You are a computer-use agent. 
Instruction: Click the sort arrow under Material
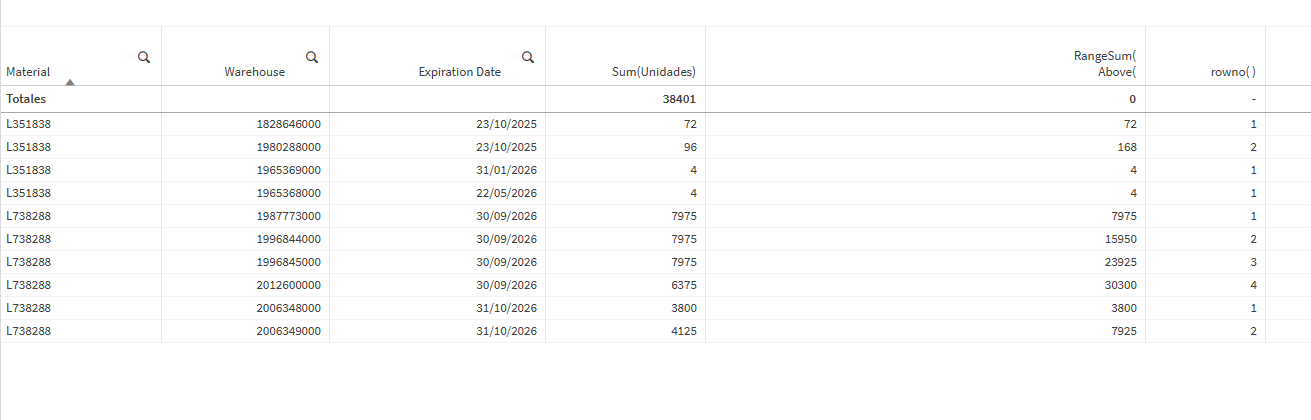(x=70, y=81)
